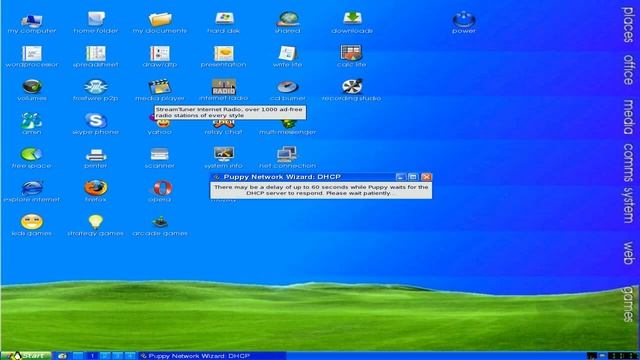Launch the media player icon
This screenshot has height=360, width=640.
[x=160, y=87]
